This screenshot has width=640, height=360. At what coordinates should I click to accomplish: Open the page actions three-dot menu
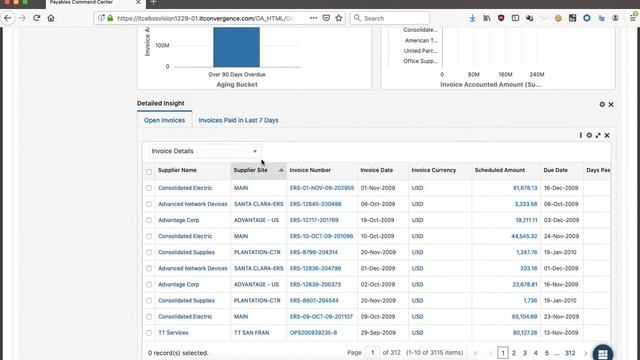click(x=313, y=18)
